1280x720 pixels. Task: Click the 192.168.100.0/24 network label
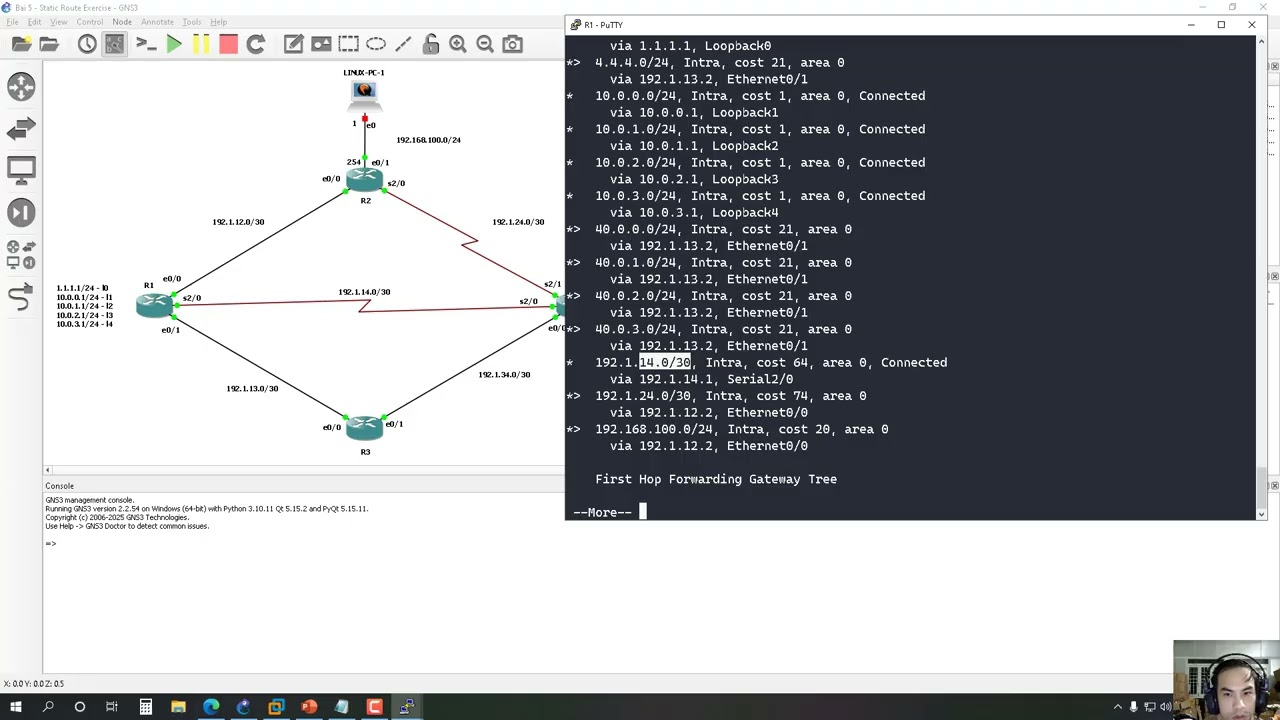tap(428, 140)
